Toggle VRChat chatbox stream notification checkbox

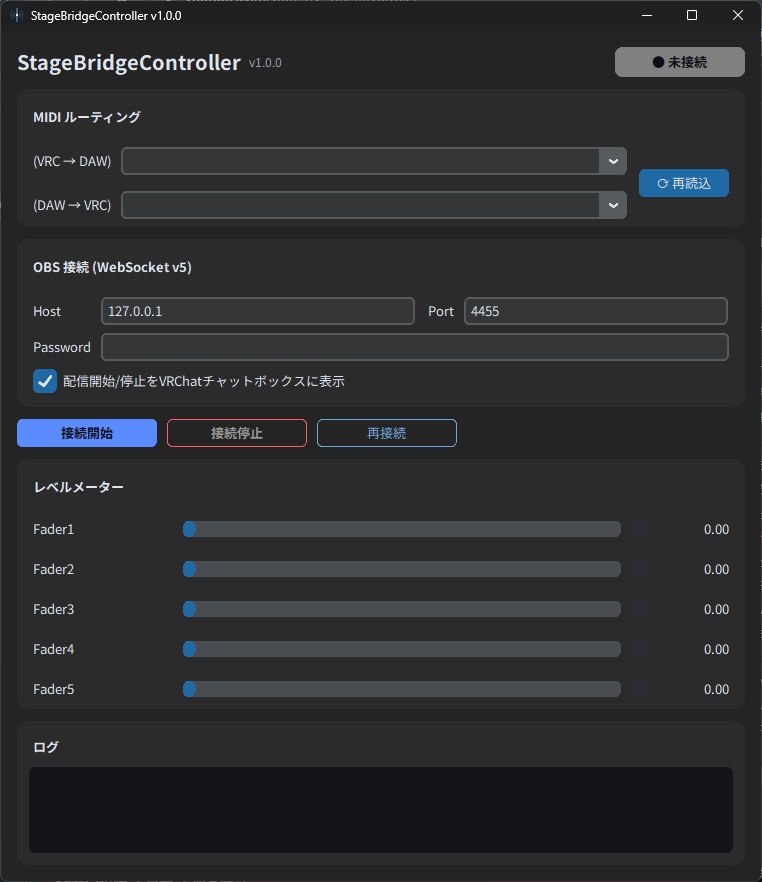(x=44, y=381)
